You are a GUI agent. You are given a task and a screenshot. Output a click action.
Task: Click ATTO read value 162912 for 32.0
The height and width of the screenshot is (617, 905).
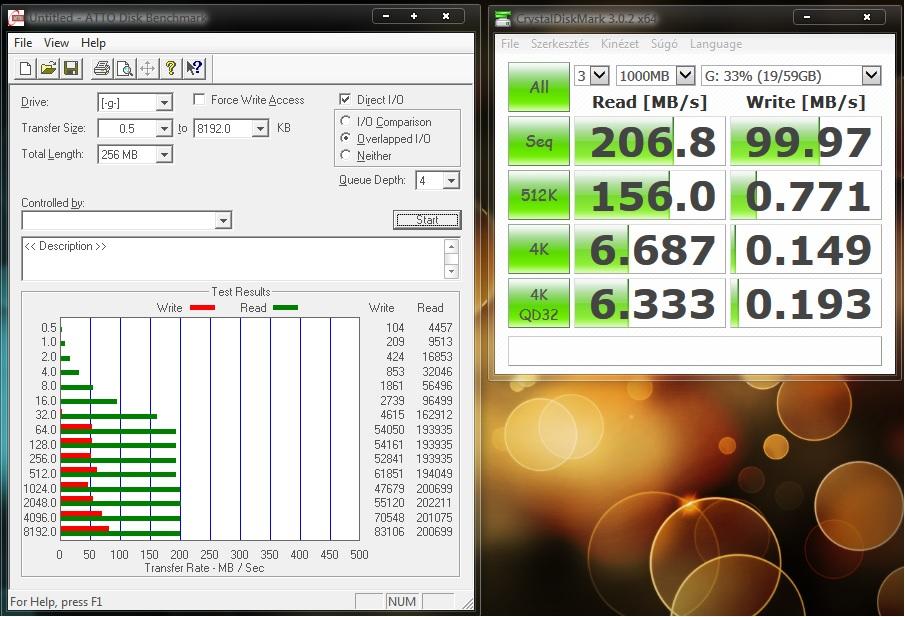click(434, 414)
